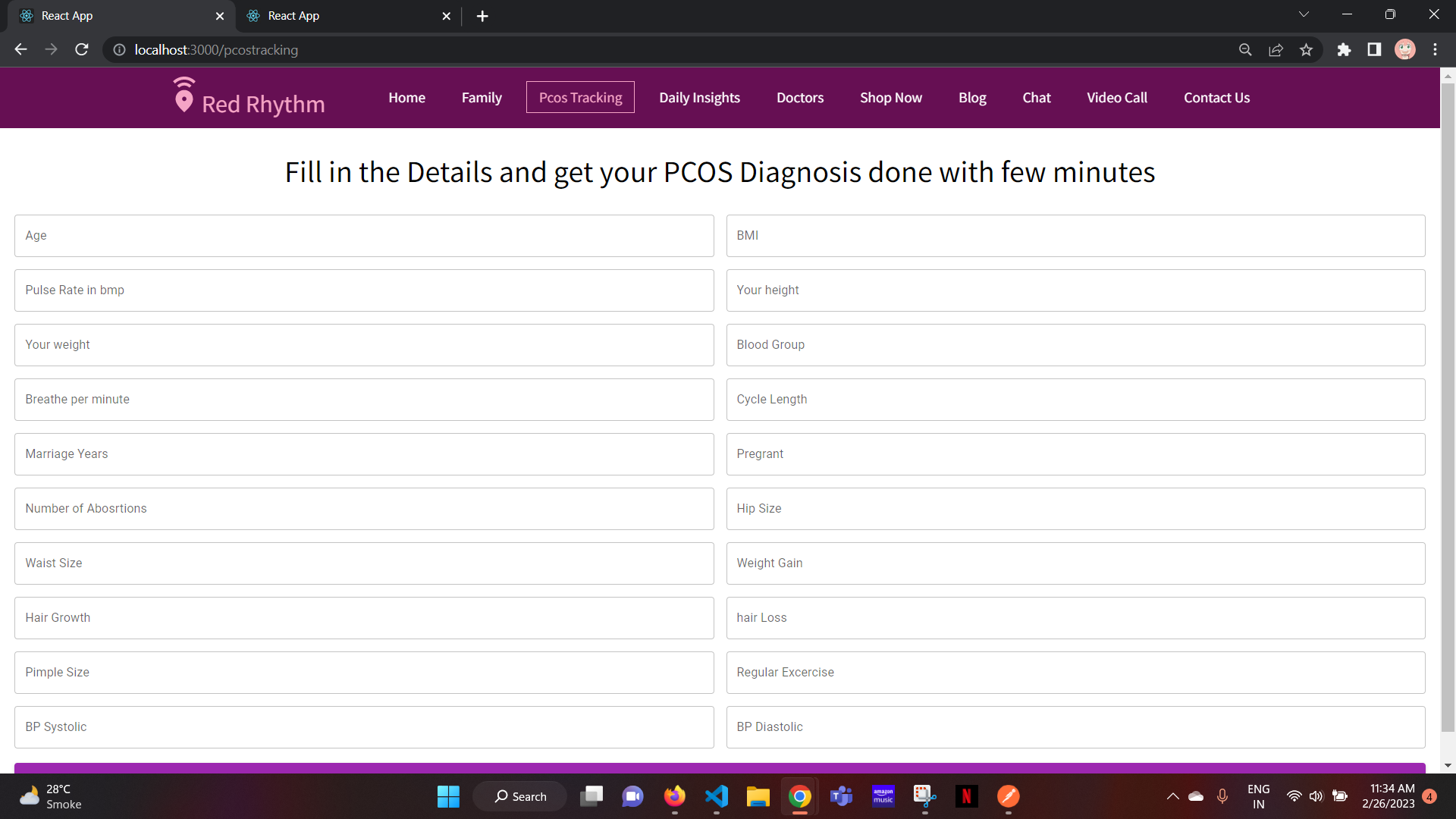
Task: Share this page via the share icon
Action: [x=1276, y=50]
